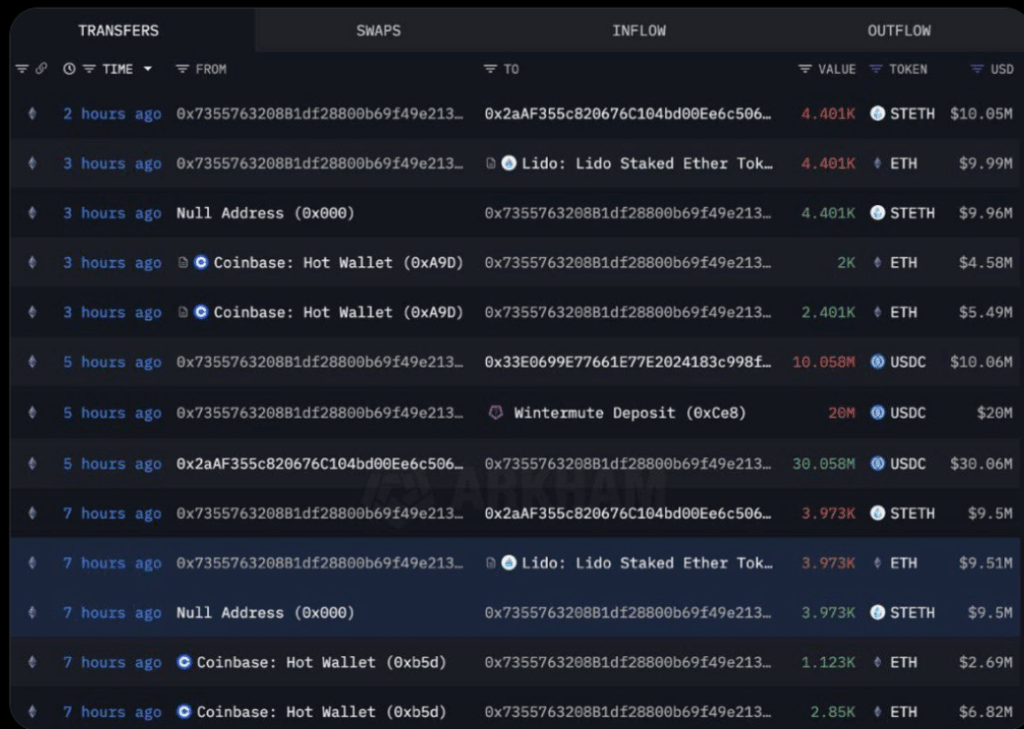This screenshot has width=1024, height=729.
Task: Toggle the TIME sort arrow
Action: click(x=148, y=69)
